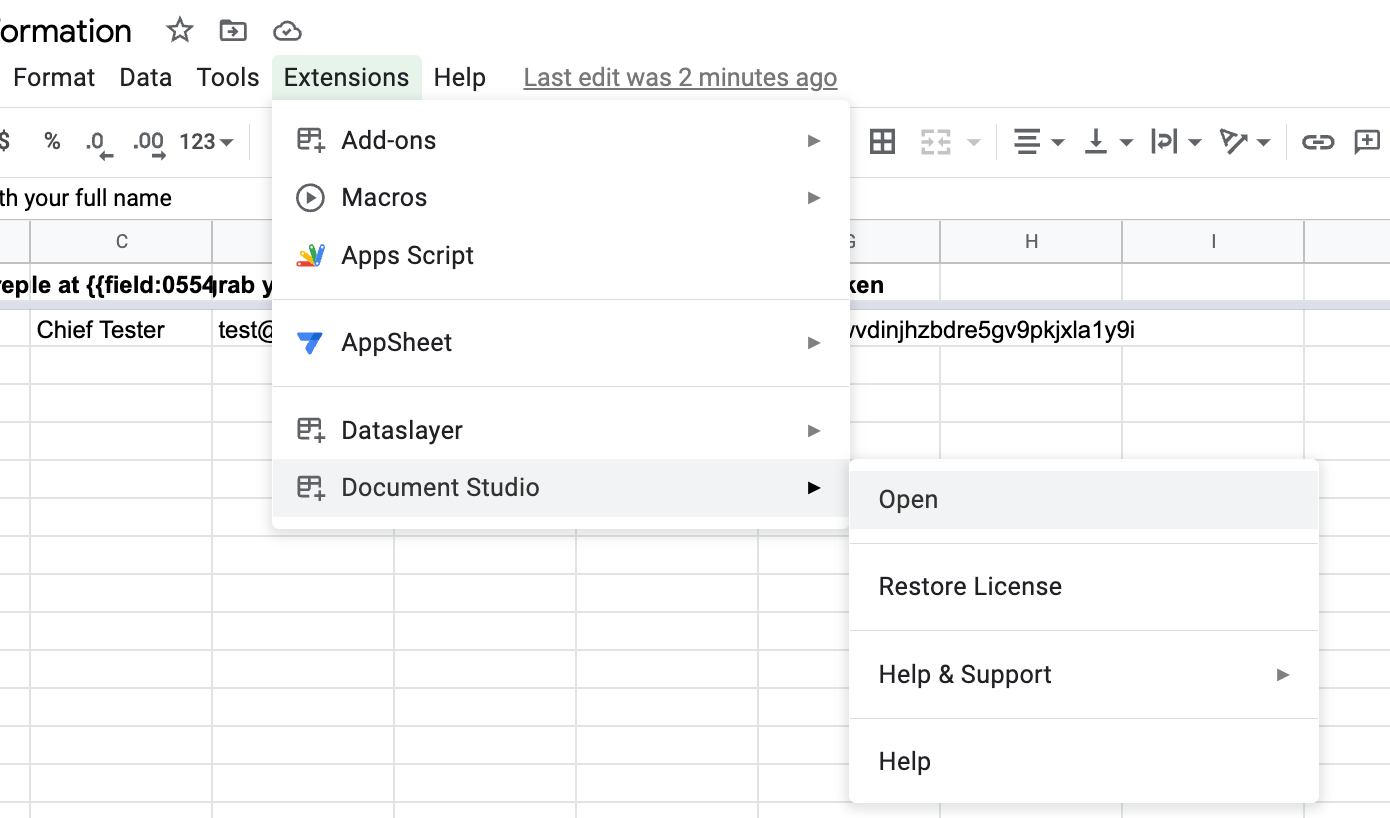Select column C header
Viewport: 1390px width, 818px height.
pyautogui.click(x=121, y=241)
